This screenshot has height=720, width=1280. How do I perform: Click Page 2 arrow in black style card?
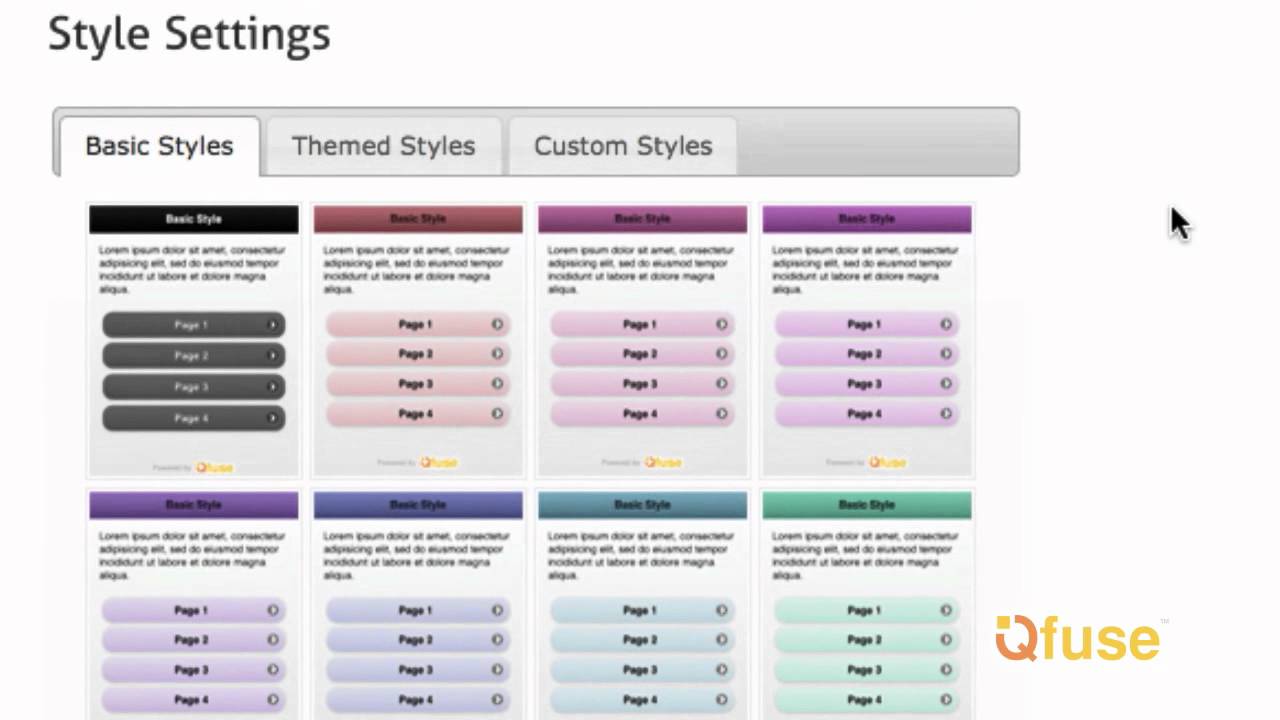(x=272, y=356)
